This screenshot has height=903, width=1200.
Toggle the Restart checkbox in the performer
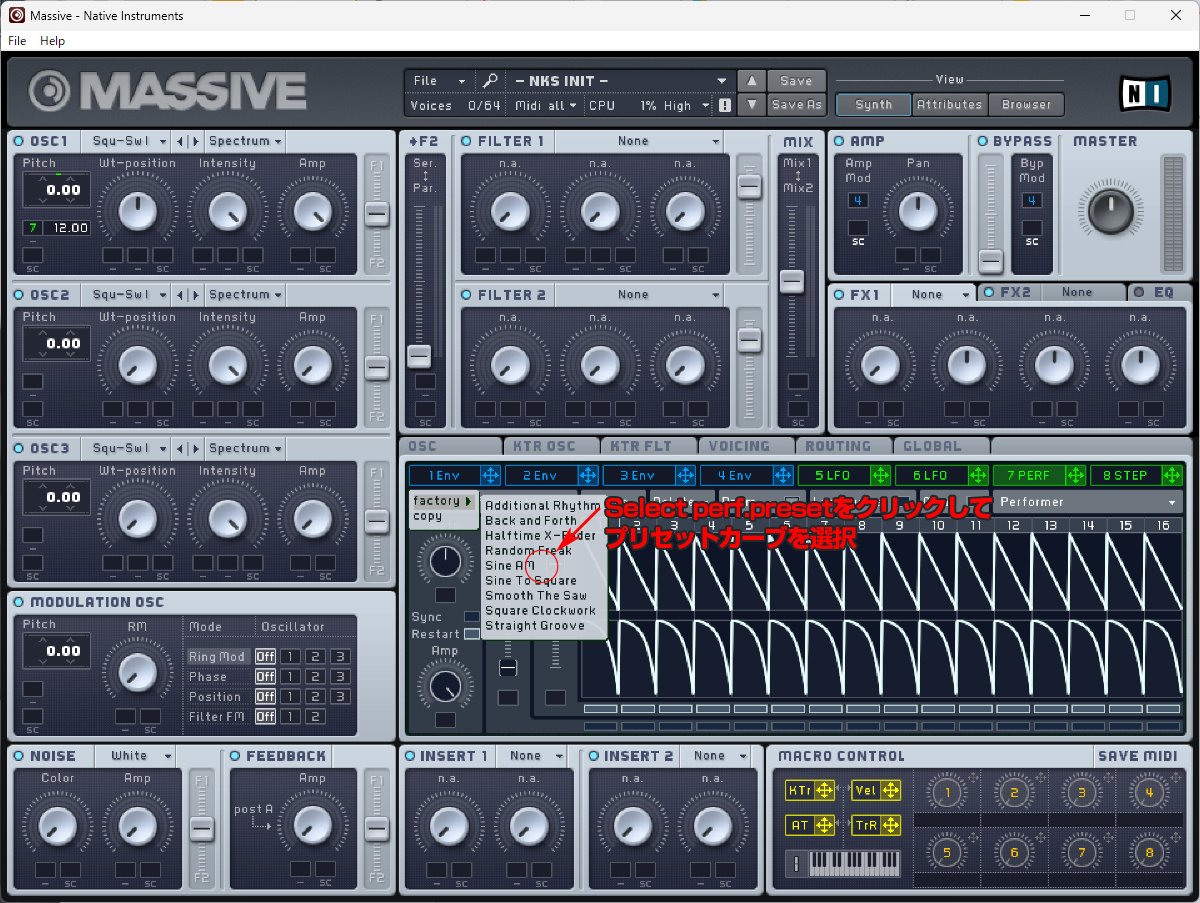tap(472, 634)
